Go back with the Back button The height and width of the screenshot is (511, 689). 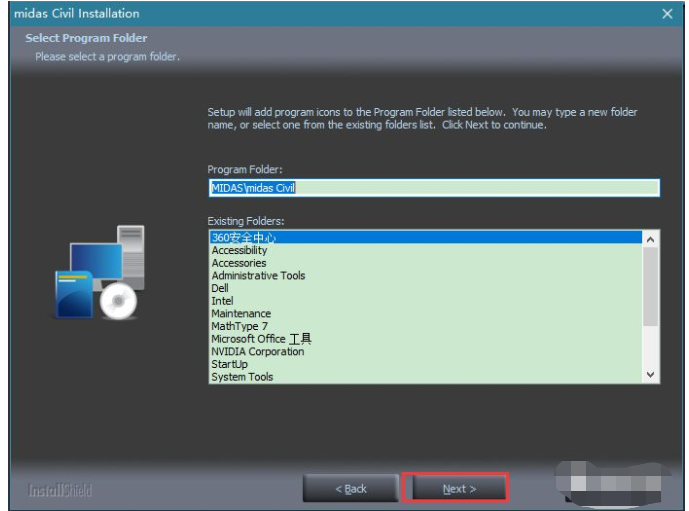coord(351,488)
